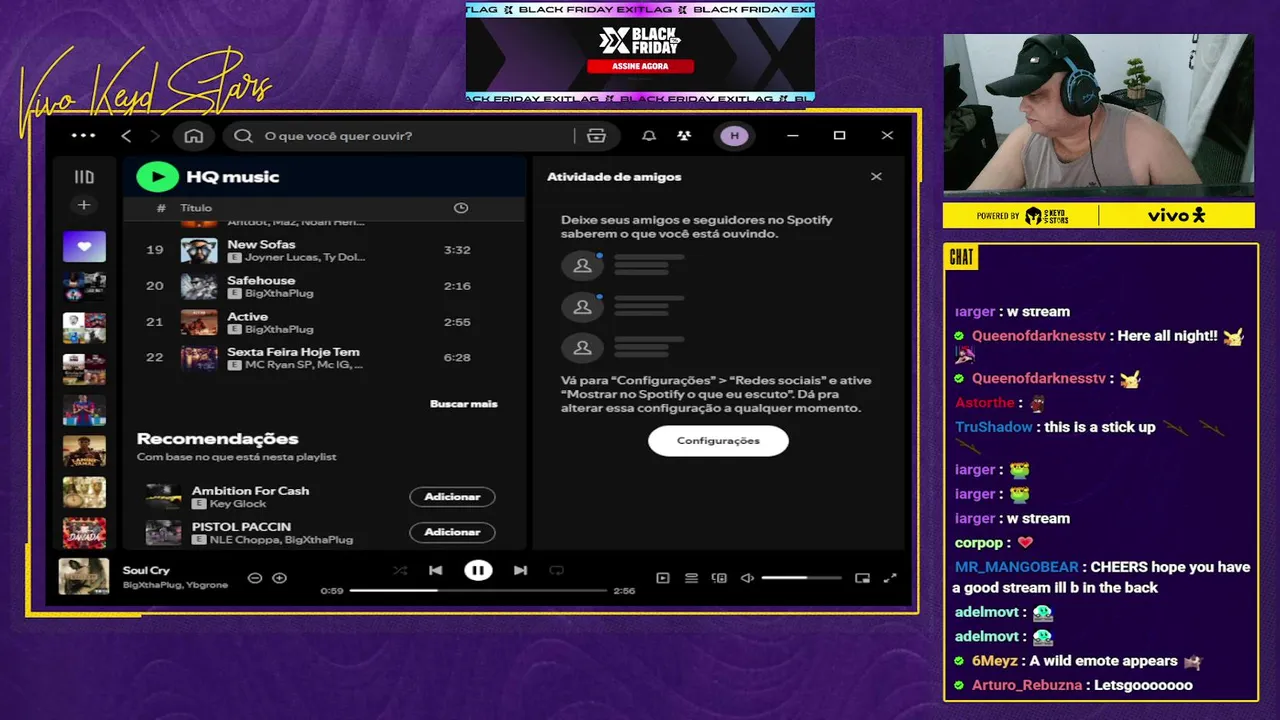The width and height of the screenshot is (1280, 720).
Task: Open the Soul Cry track title
Action: 146,570
